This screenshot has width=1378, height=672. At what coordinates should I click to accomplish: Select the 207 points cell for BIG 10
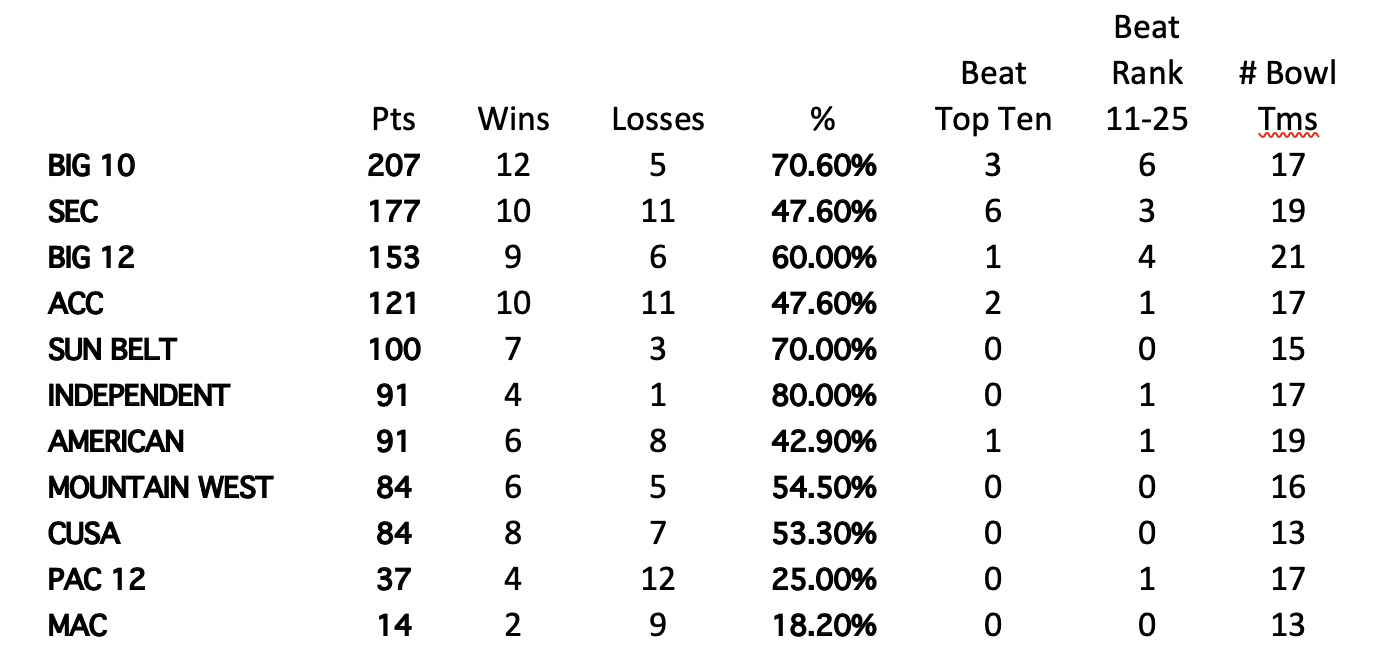pos(393,165)
